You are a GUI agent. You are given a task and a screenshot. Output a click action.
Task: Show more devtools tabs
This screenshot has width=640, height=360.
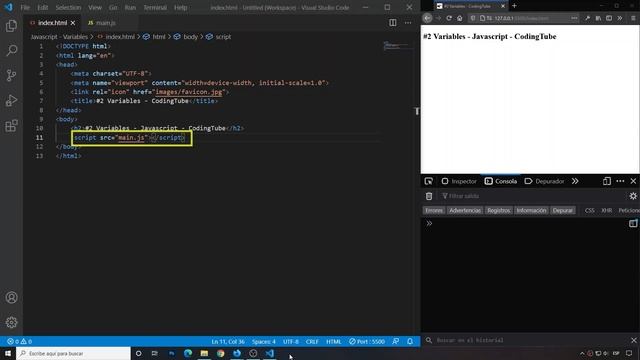[575, 181]
